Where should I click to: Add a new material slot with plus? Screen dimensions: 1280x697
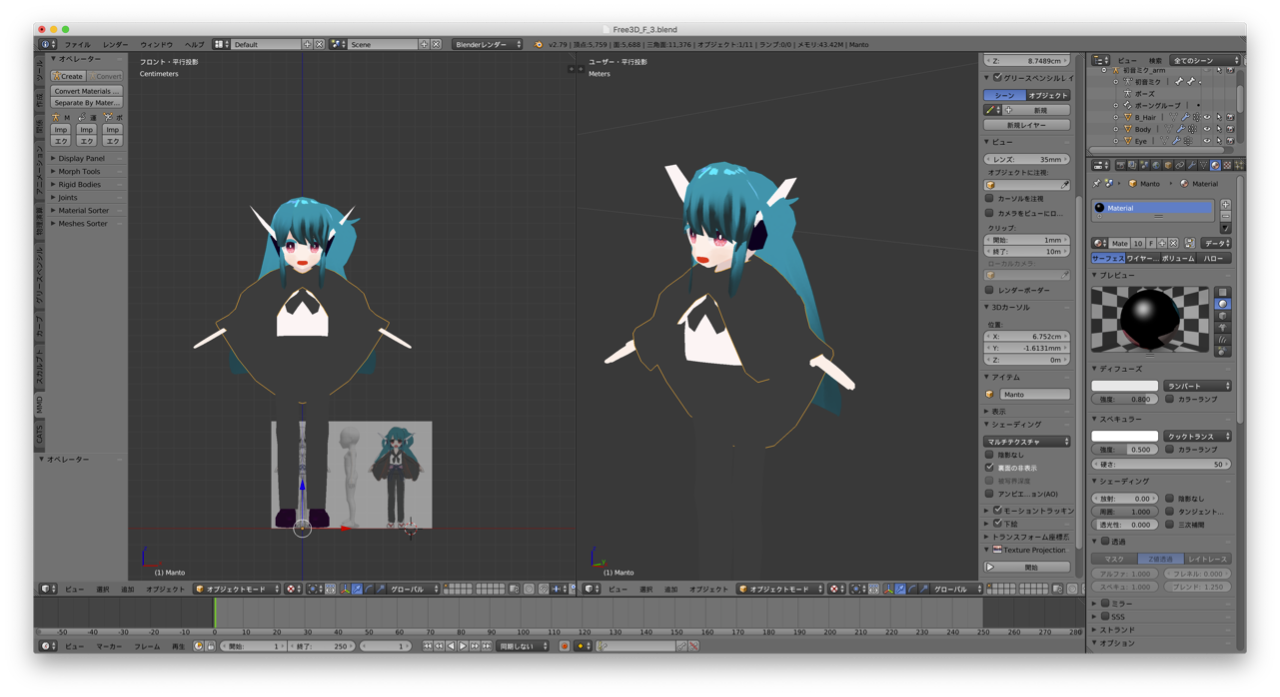tap(1226, 205)
